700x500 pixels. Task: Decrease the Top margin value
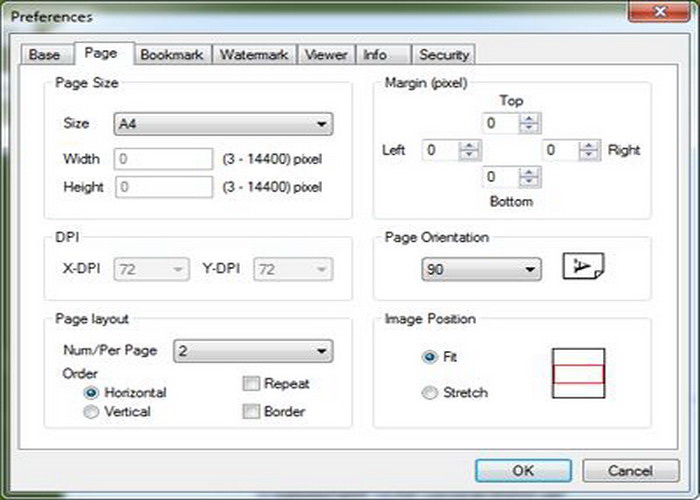[529, 128]
